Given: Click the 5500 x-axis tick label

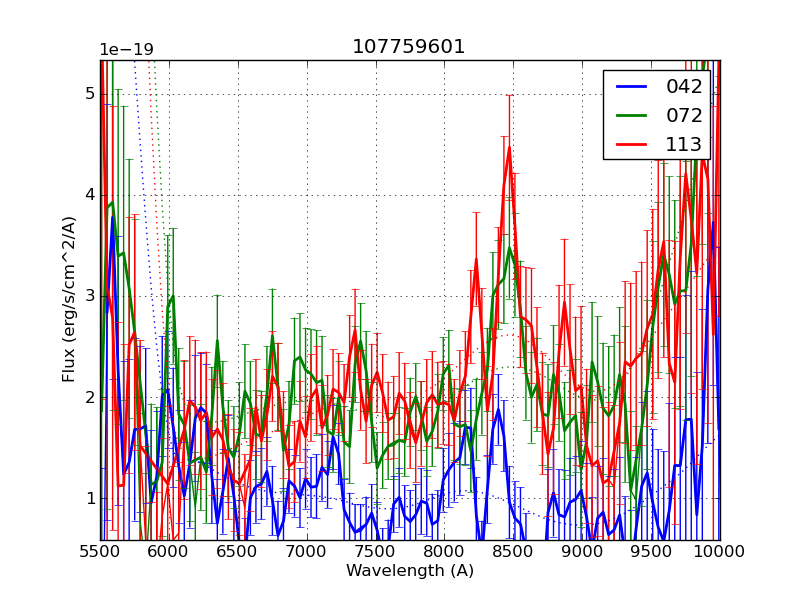Looking at the screenshot, I should [x=100, y=551].
